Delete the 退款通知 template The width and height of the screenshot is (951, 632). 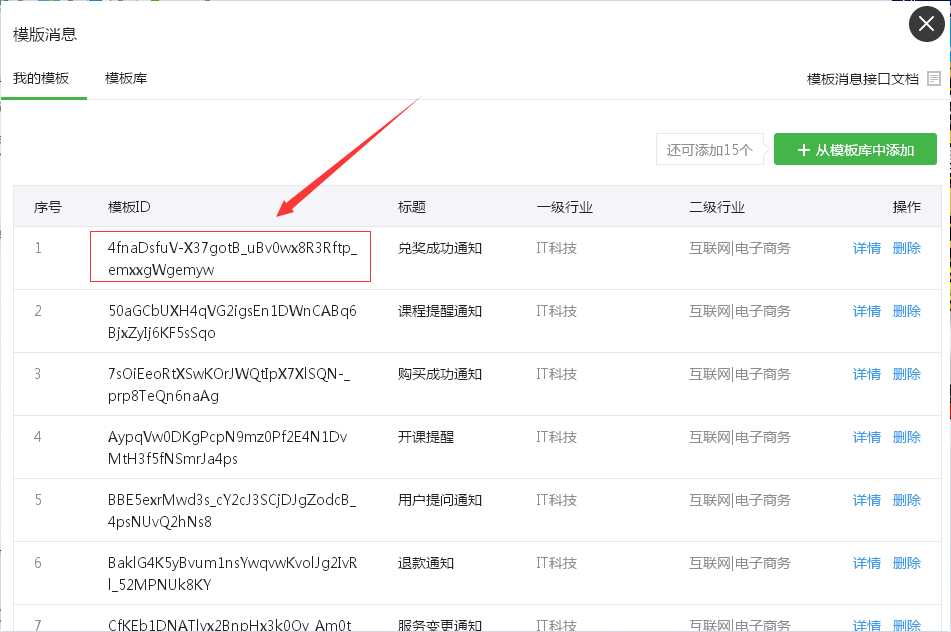point(907,563)
